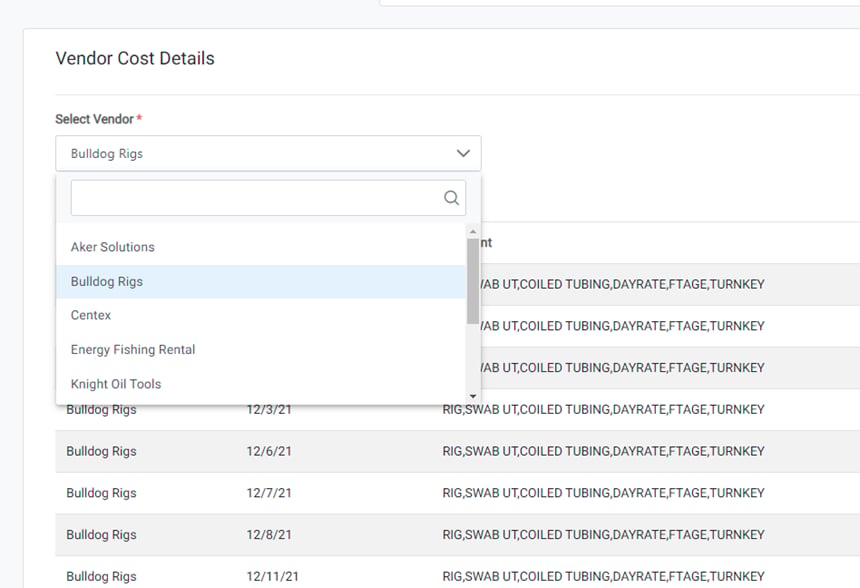Click the dropdown list scroll up arrow

click(x=473, y=232)
